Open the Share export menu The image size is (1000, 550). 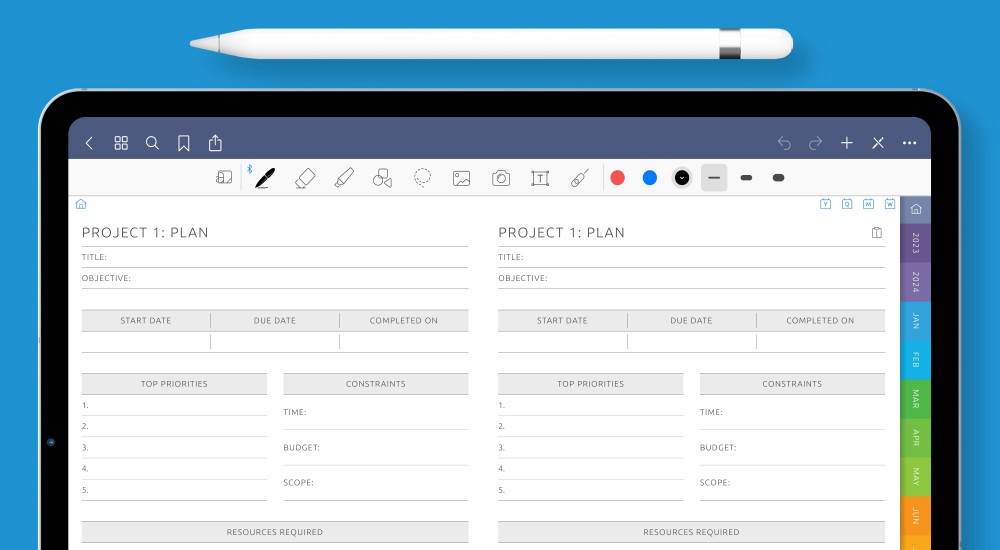[x=215, y=143]
